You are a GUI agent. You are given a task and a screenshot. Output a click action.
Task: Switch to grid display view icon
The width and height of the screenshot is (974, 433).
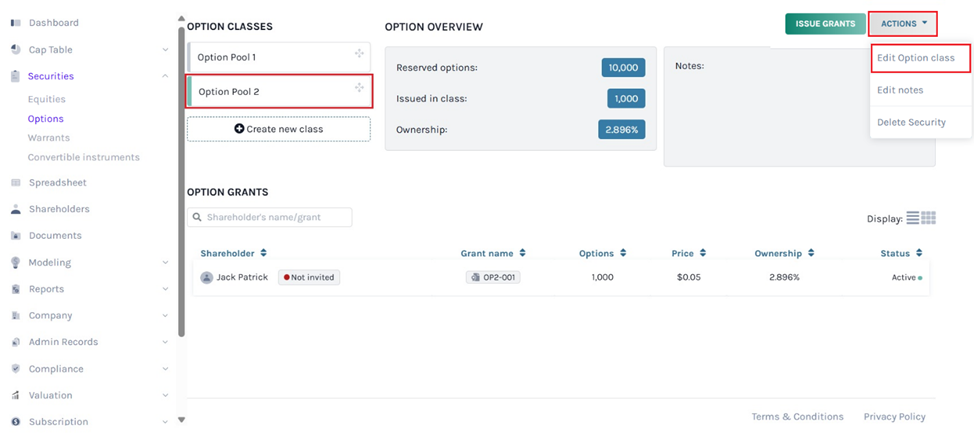pyautogui.click(x=928, y=218)
